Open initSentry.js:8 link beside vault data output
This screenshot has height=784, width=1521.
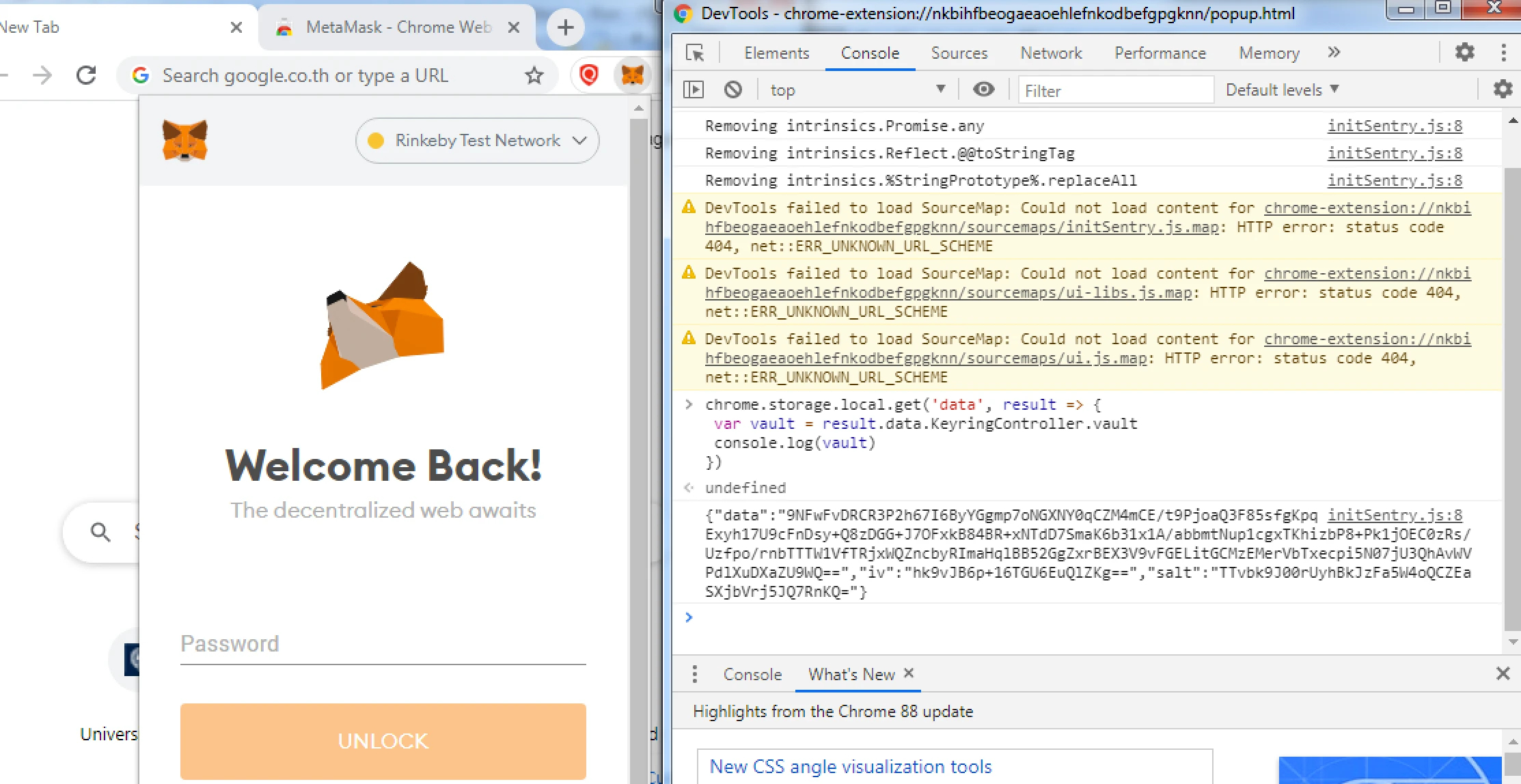click(1395, 515)
